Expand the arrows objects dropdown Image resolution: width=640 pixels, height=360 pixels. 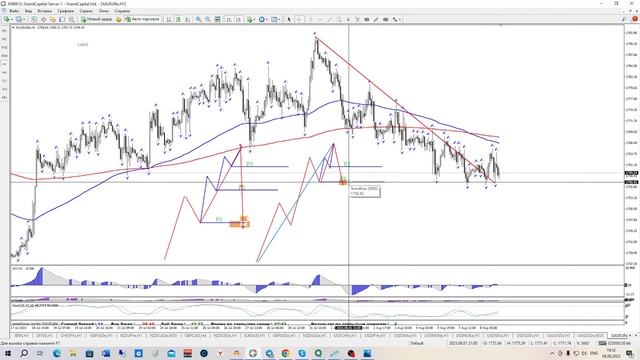pos(397,19)
